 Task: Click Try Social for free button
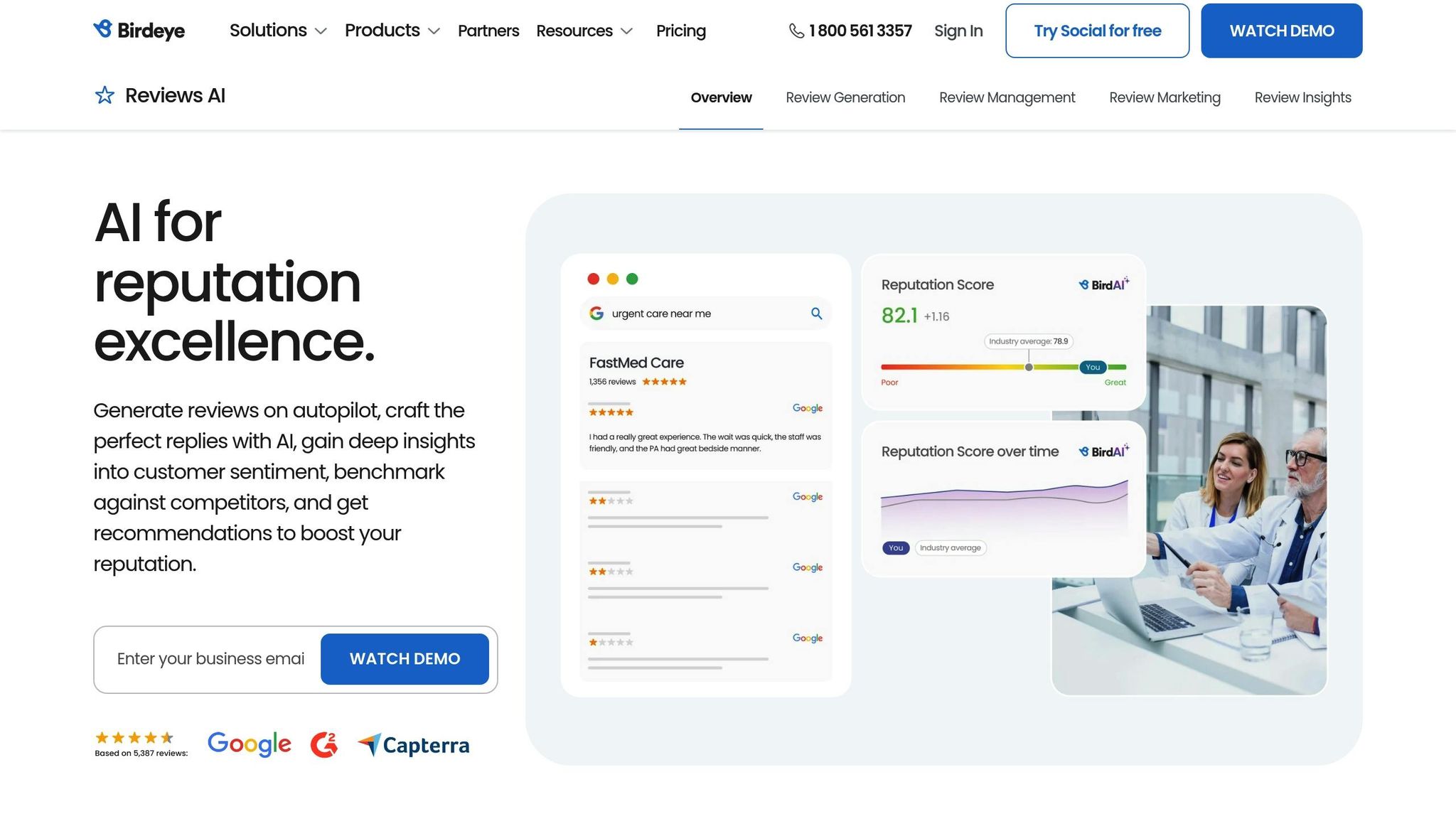[x=1097, y=31]
